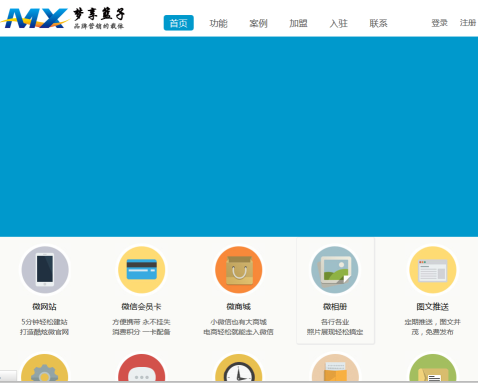Select the 首页 navigation tab

179,23
